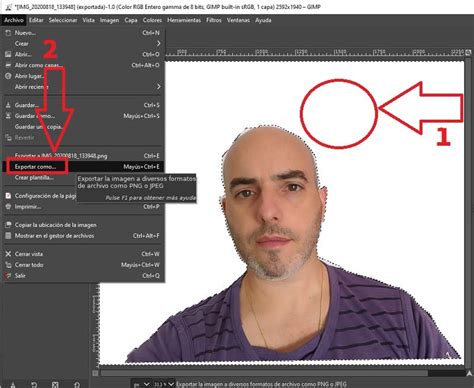
Task: Open the Archivo menu
Action: pos(14,20)
